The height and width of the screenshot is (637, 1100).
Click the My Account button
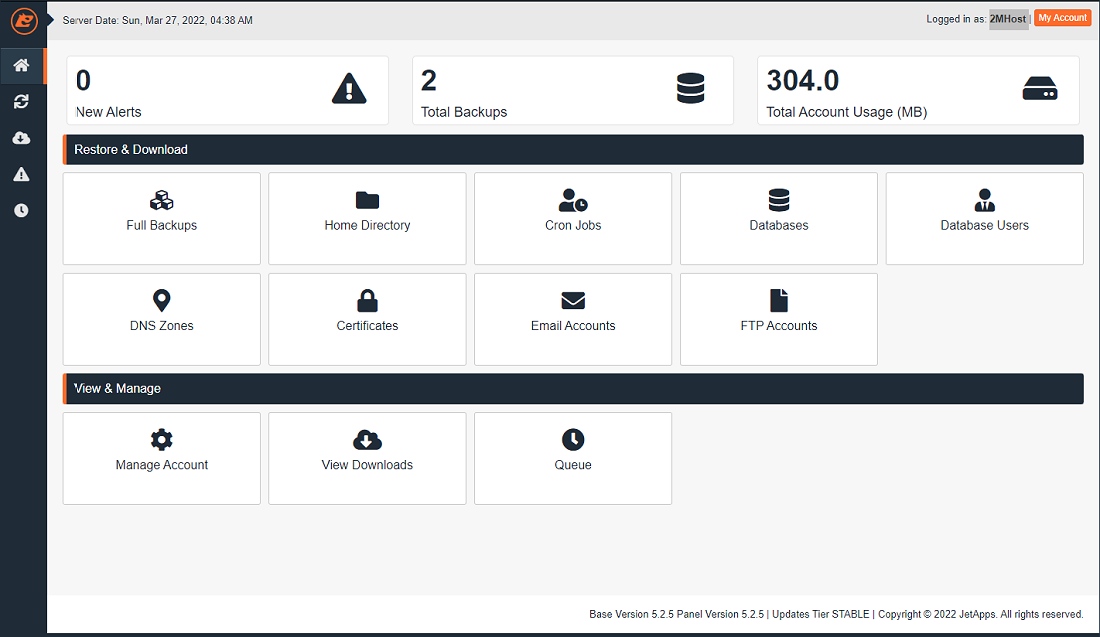[x=1062, y=18]
